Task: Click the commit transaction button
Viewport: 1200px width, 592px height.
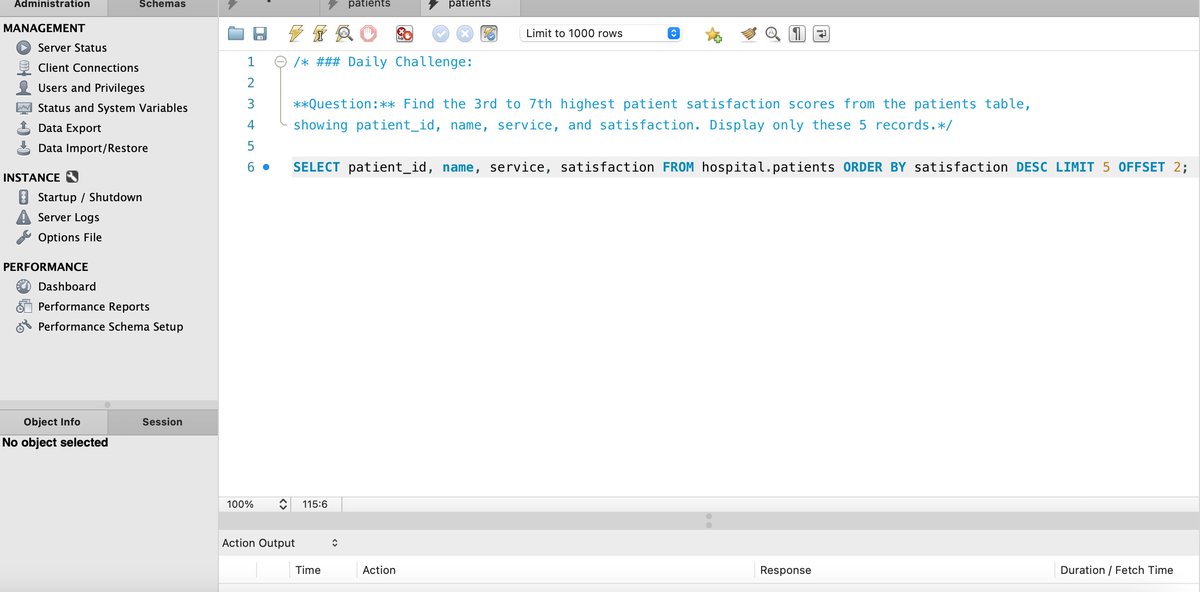Action: pos(441,33)
